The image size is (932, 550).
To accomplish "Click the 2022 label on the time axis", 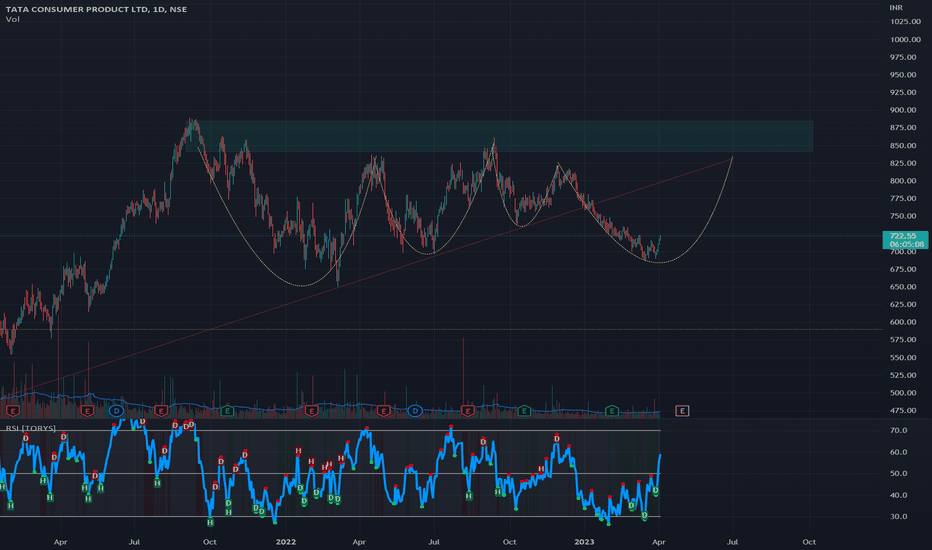I will (286, 542).
